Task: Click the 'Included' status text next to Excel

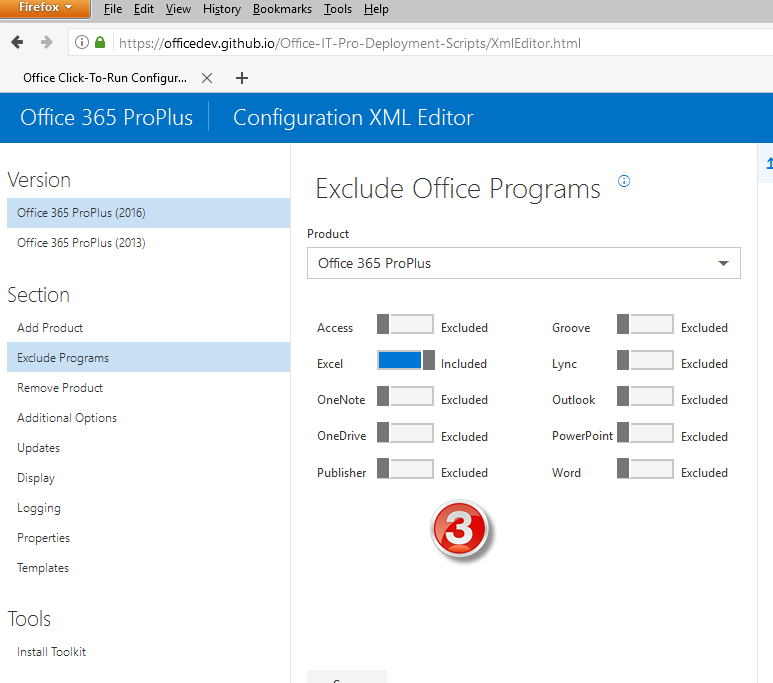Action: coord(464,364)
